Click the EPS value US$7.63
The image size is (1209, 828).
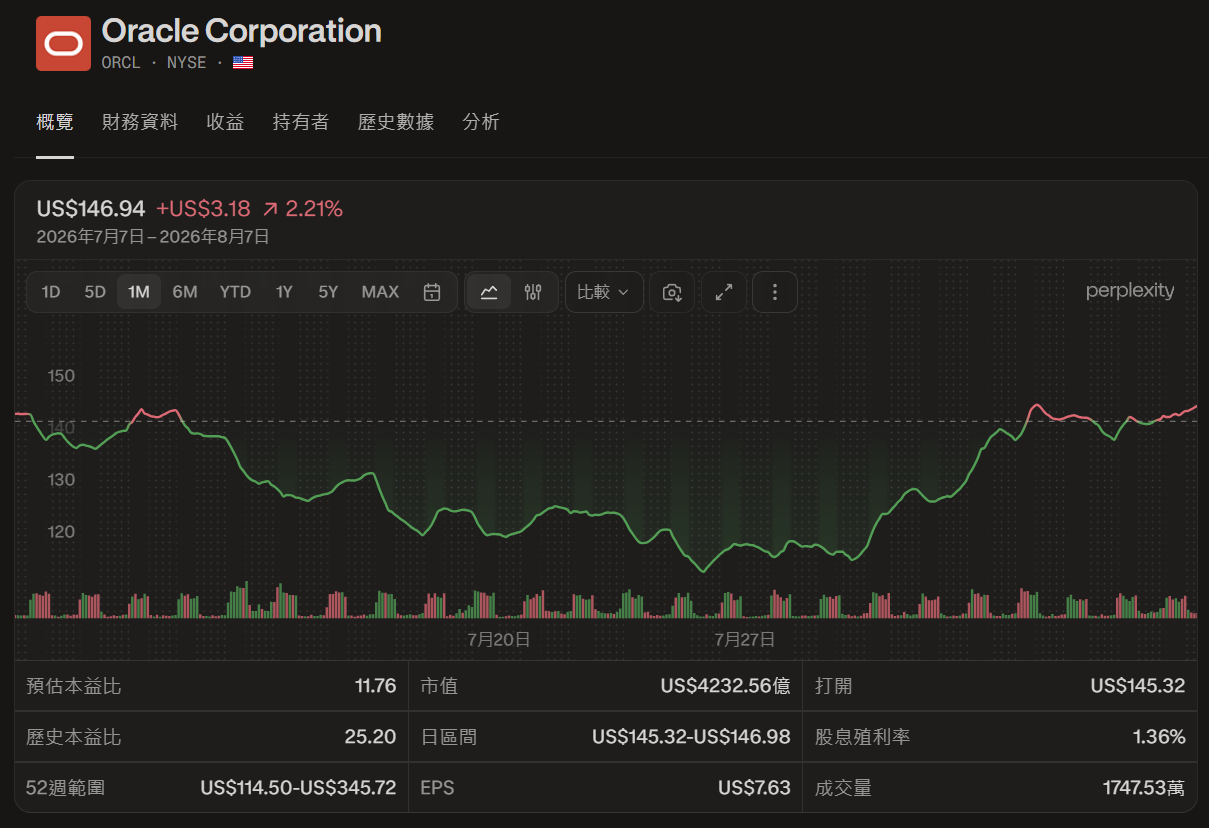point(754,788)
